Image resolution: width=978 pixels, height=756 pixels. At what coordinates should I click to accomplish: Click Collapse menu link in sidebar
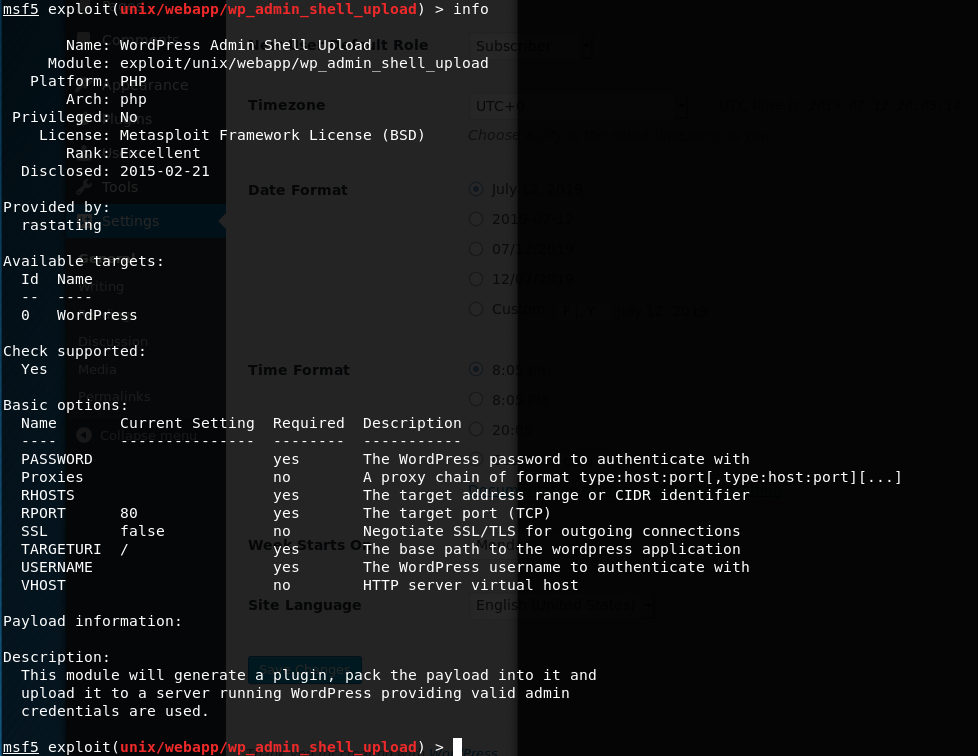(148, 435)
